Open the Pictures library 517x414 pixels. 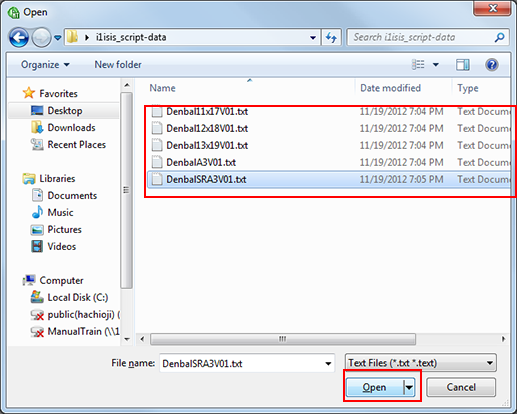[x=64, y=230]
